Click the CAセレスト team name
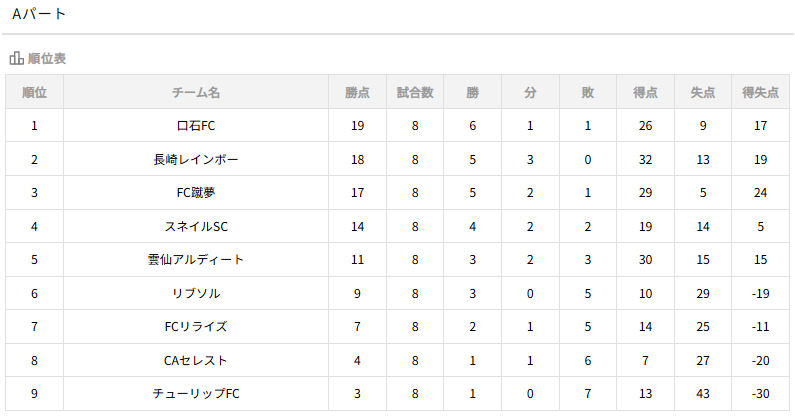Screen dimensions: 795x416 (196, 360)
